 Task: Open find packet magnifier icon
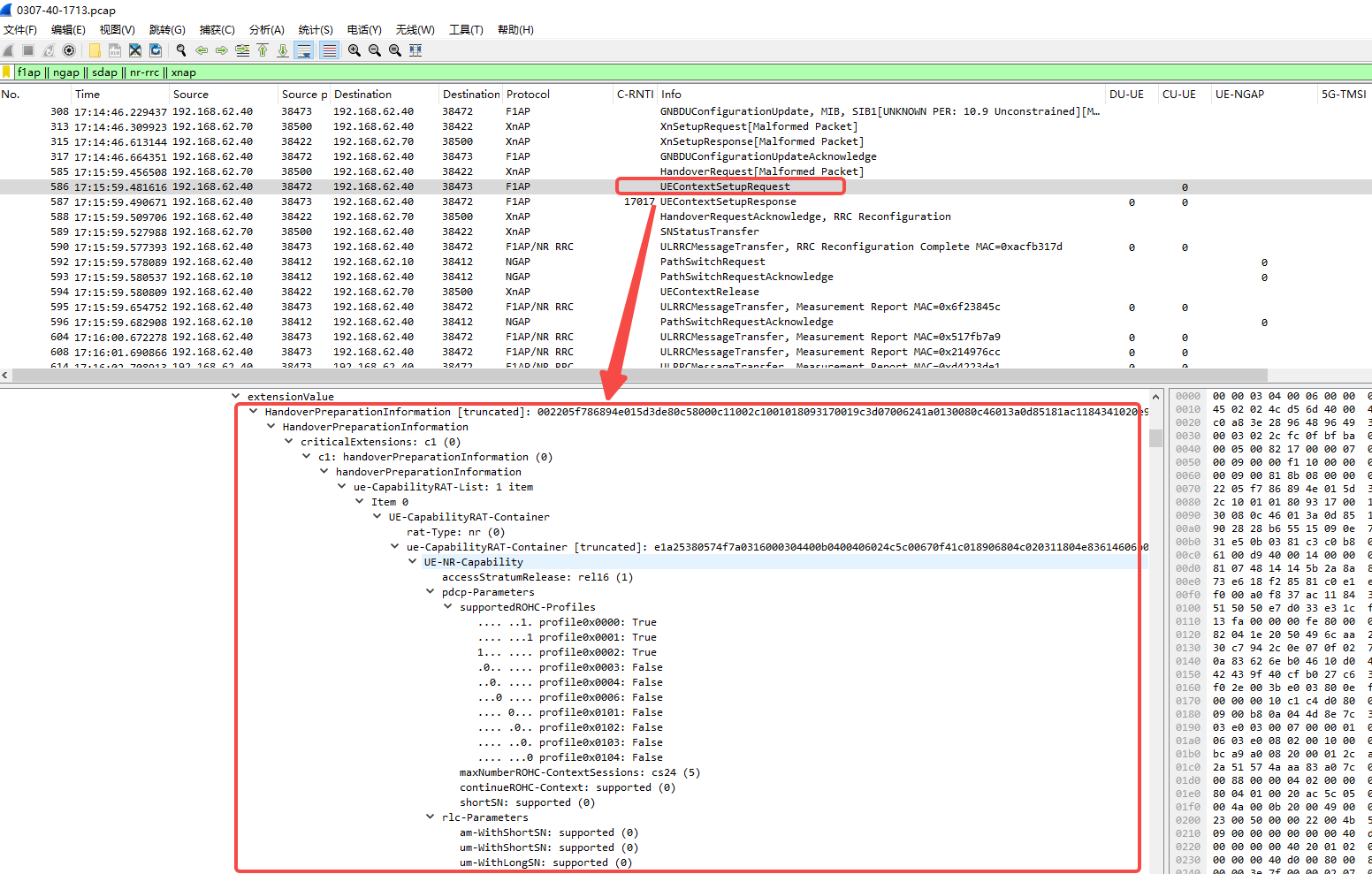coord(181,50)
